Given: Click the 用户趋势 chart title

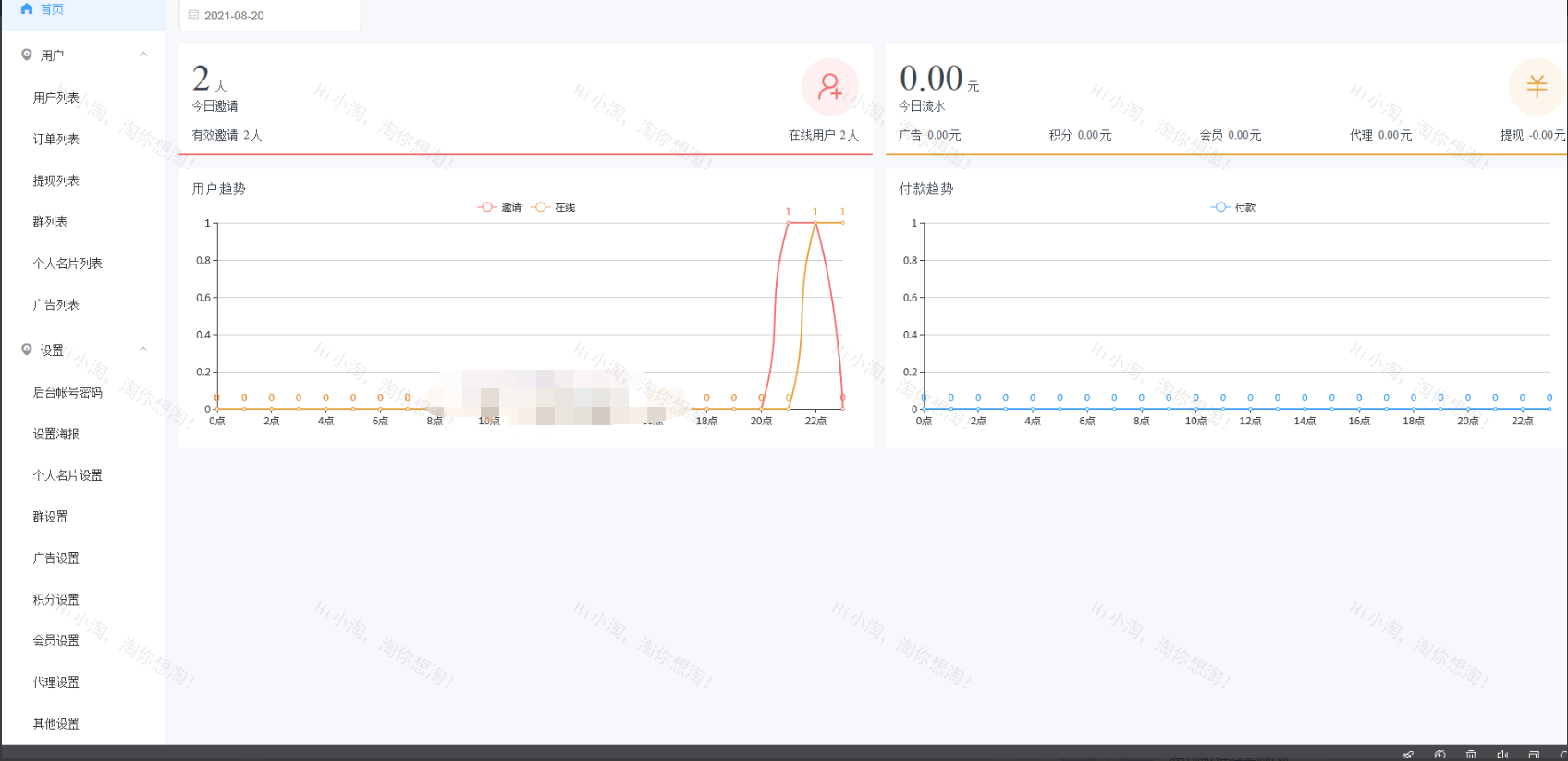Looking at the screenshot, I should pyautogui.click(x=219, y=189).
